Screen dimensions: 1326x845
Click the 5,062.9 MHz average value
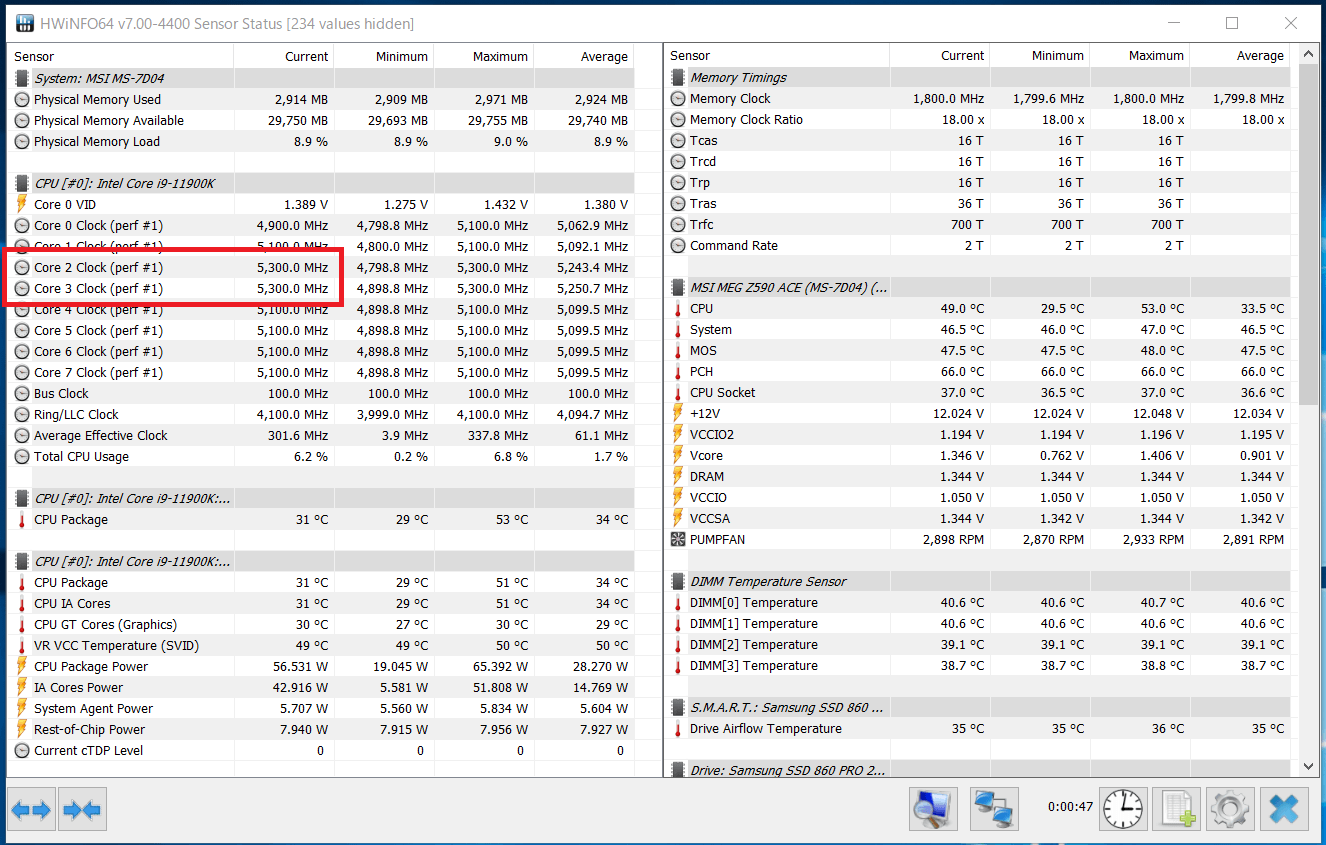coord(592,225)
